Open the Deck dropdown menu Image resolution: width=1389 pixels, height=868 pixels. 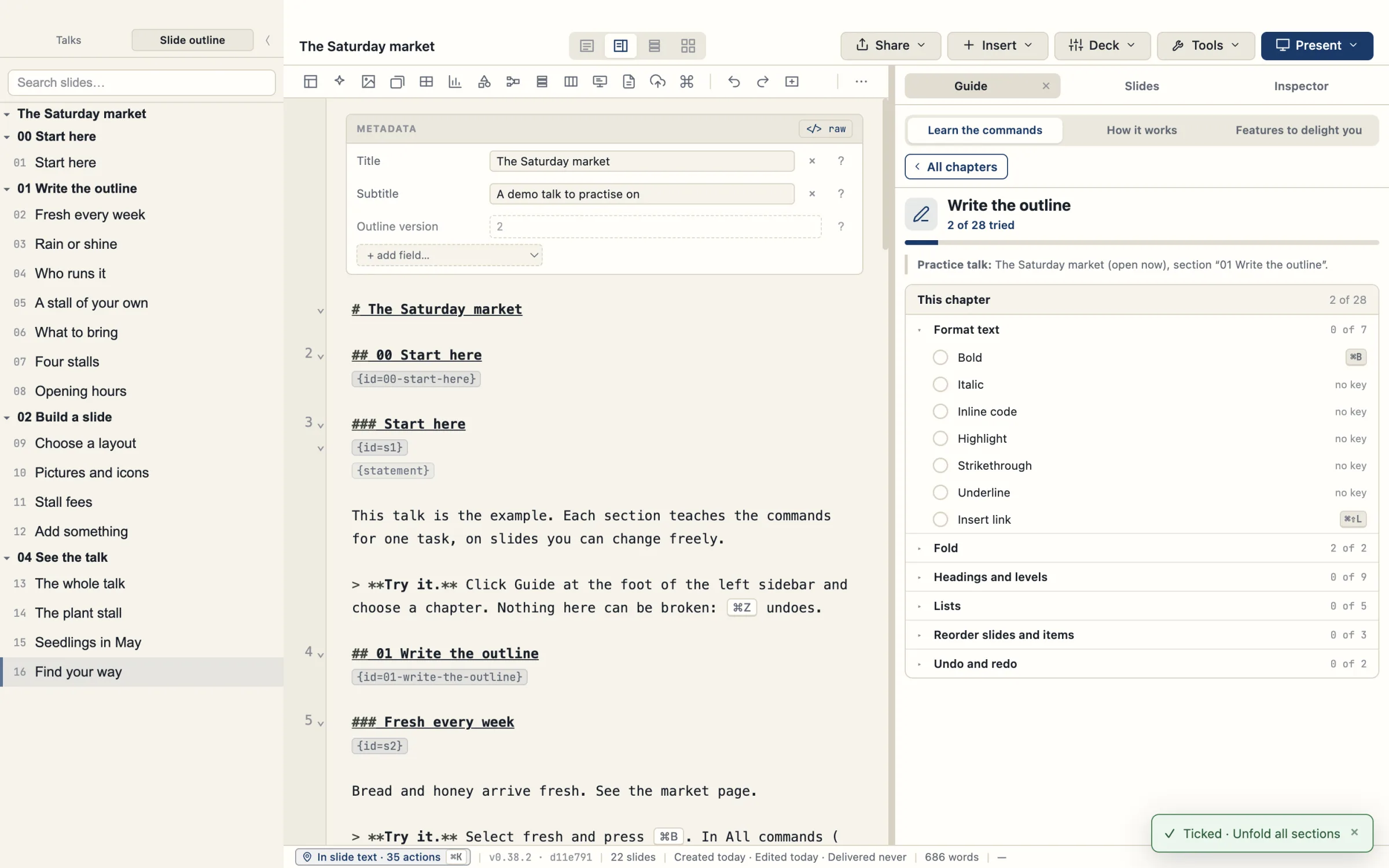point(1102,46)
